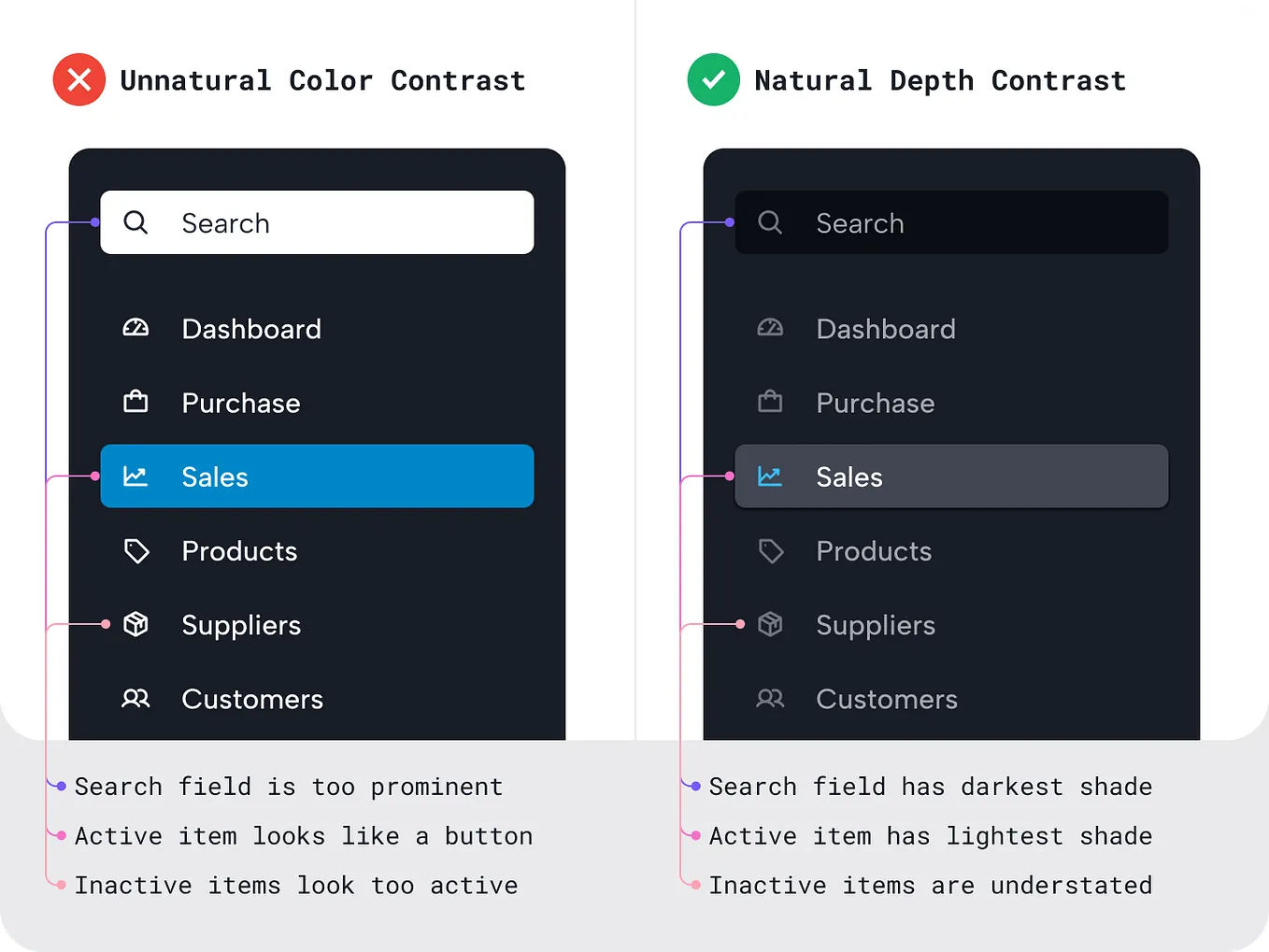Select the Suppliers box icon on the right sidebar
The image size is (1269, 952).
(770, 625)
